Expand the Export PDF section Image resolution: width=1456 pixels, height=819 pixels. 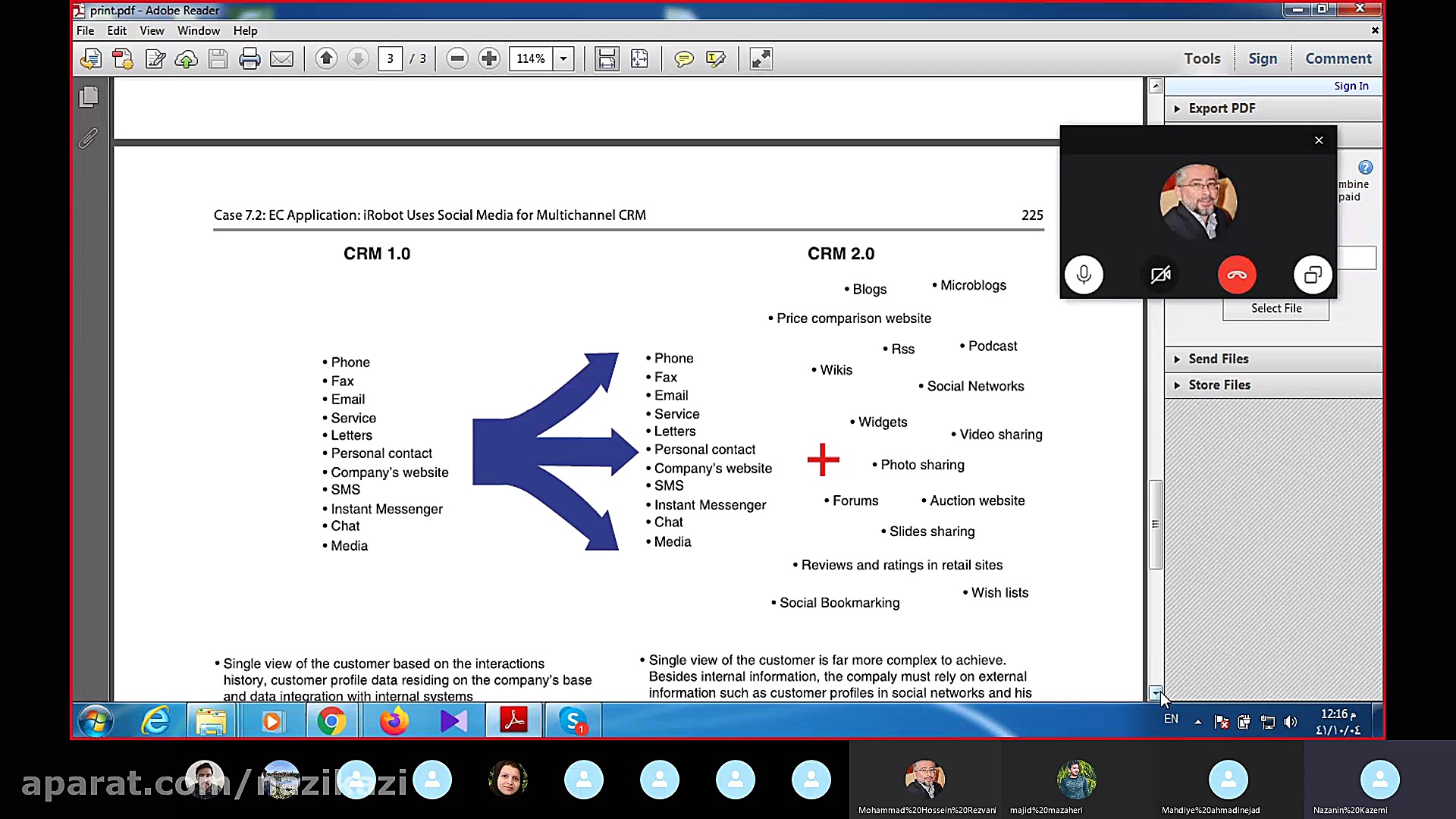pyautogui.click(x=1221, y=108)
